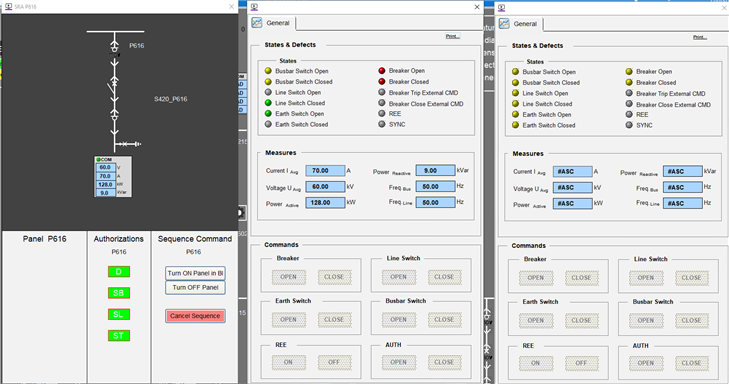Click Print link in right window
Image resolution: width=729 pixels, height=384 pixels.
point(700,37)
